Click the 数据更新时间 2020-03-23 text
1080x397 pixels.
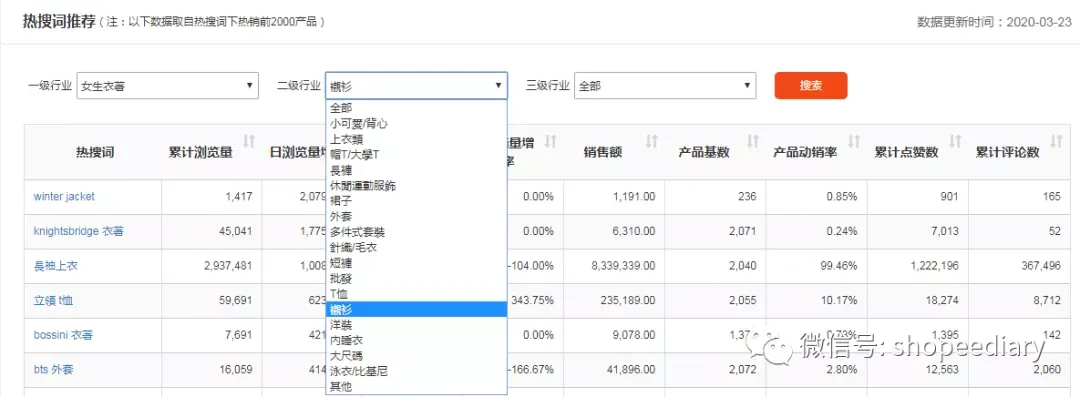(995, 22)
